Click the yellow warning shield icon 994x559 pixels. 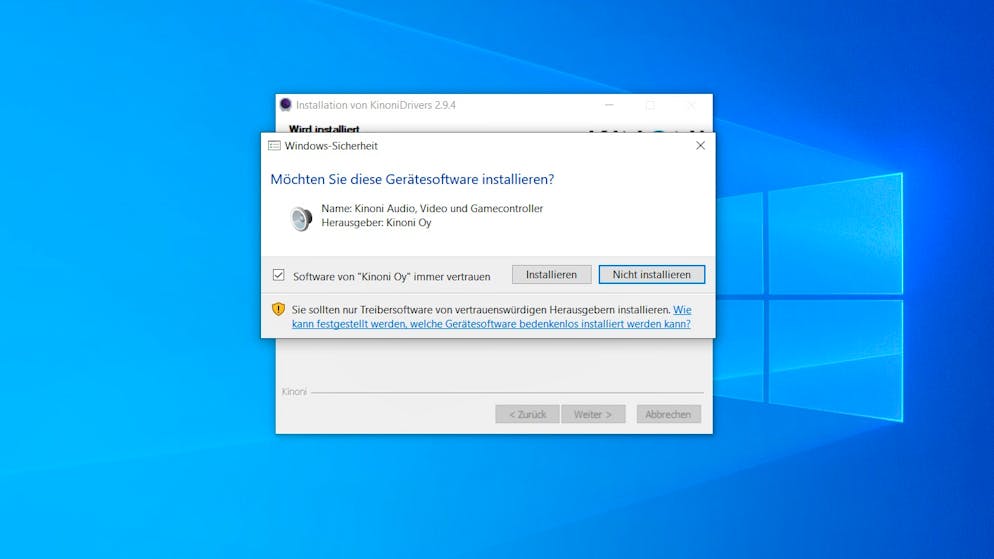(278, 309)
